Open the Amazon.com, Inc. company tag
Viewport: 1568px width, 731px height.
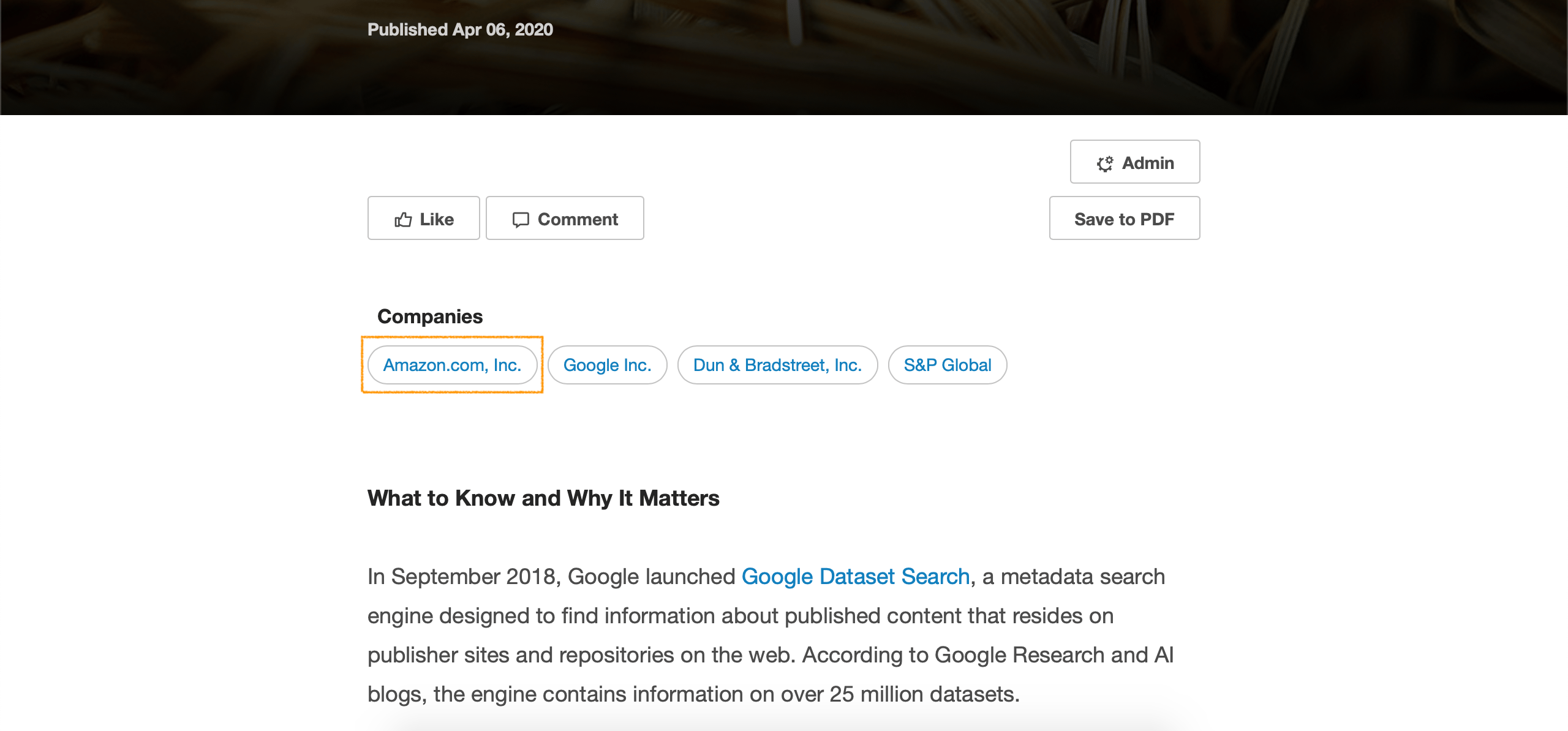452,365
